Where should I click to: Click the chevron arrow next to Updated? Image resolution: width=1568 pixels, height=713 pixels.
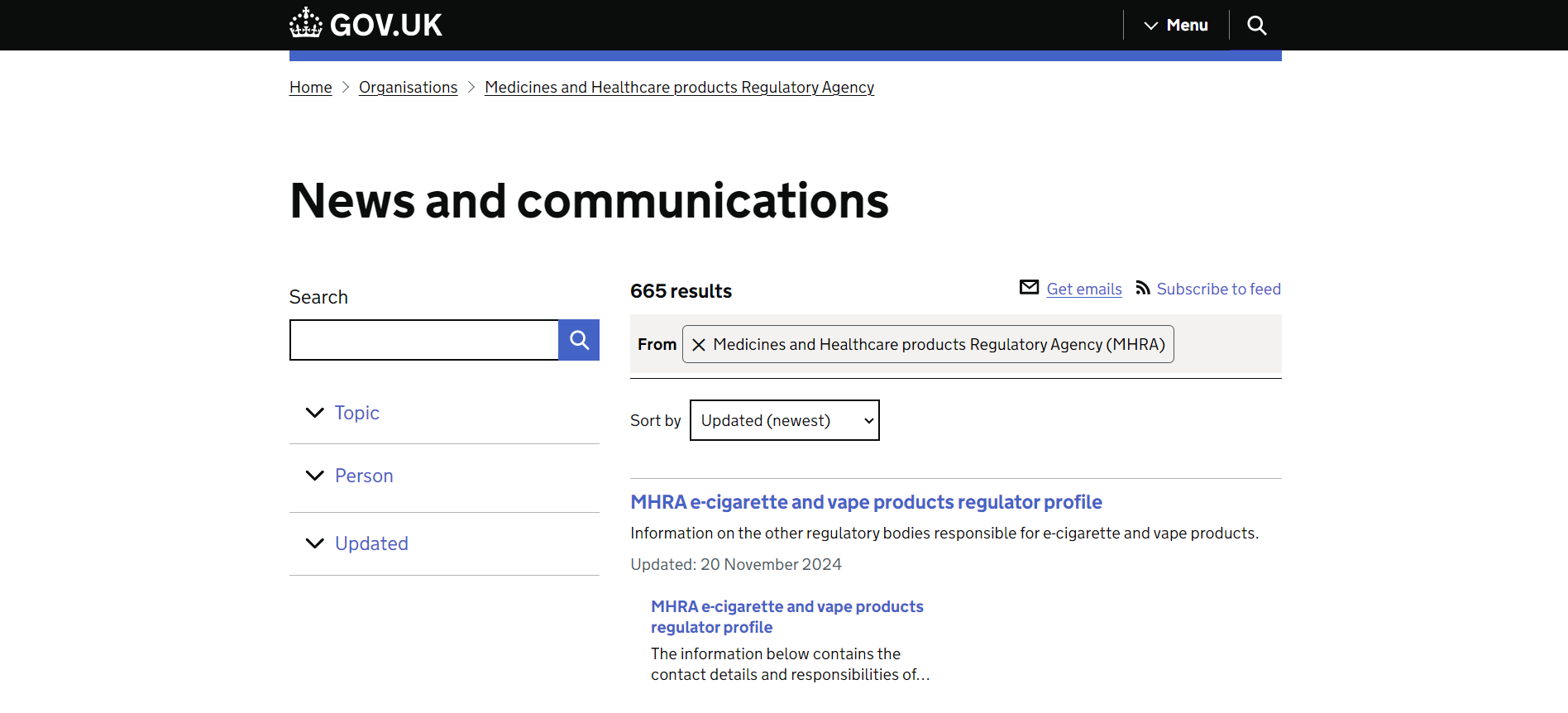coord(314,543)
